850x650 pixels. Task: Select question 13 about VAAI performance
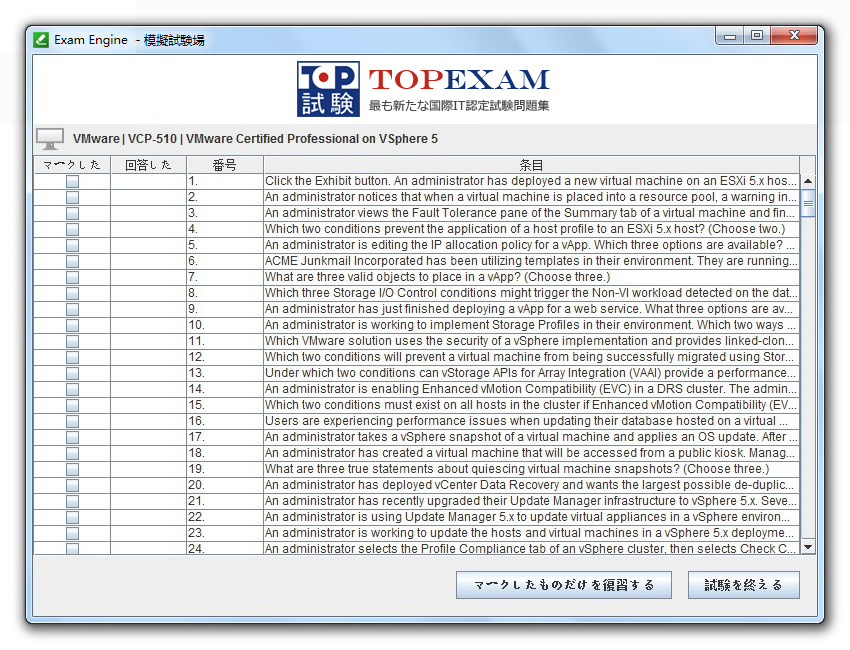tap(531, 373)
